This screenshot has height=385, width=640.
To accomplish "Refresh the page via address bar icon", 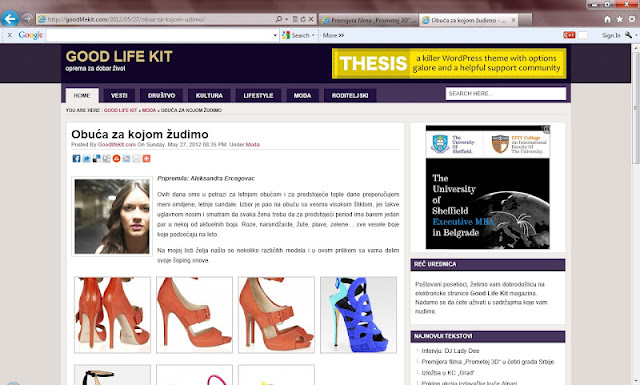I will pos(303,19).
